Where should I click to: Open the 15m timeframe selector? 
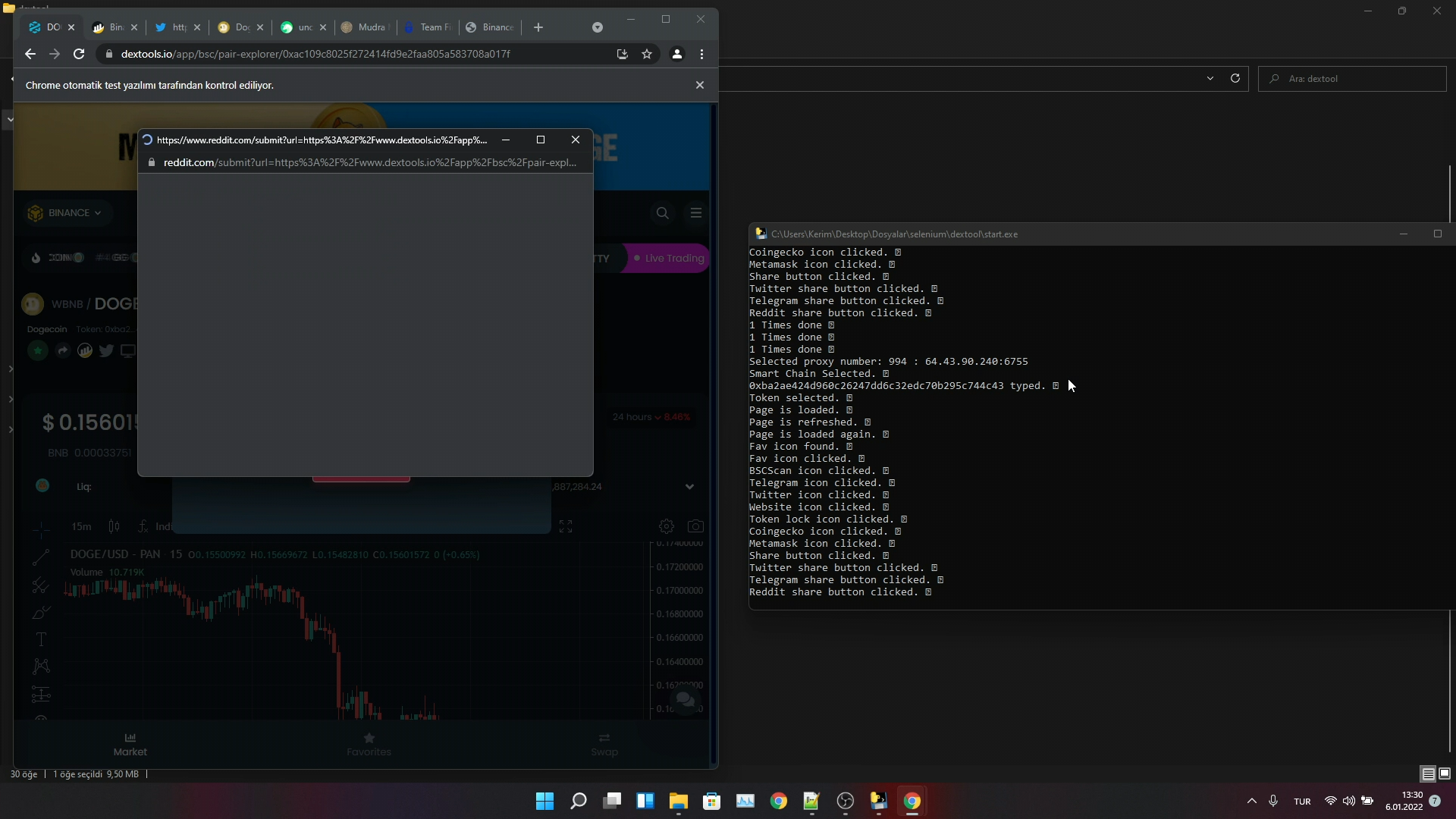pos(81,526)
